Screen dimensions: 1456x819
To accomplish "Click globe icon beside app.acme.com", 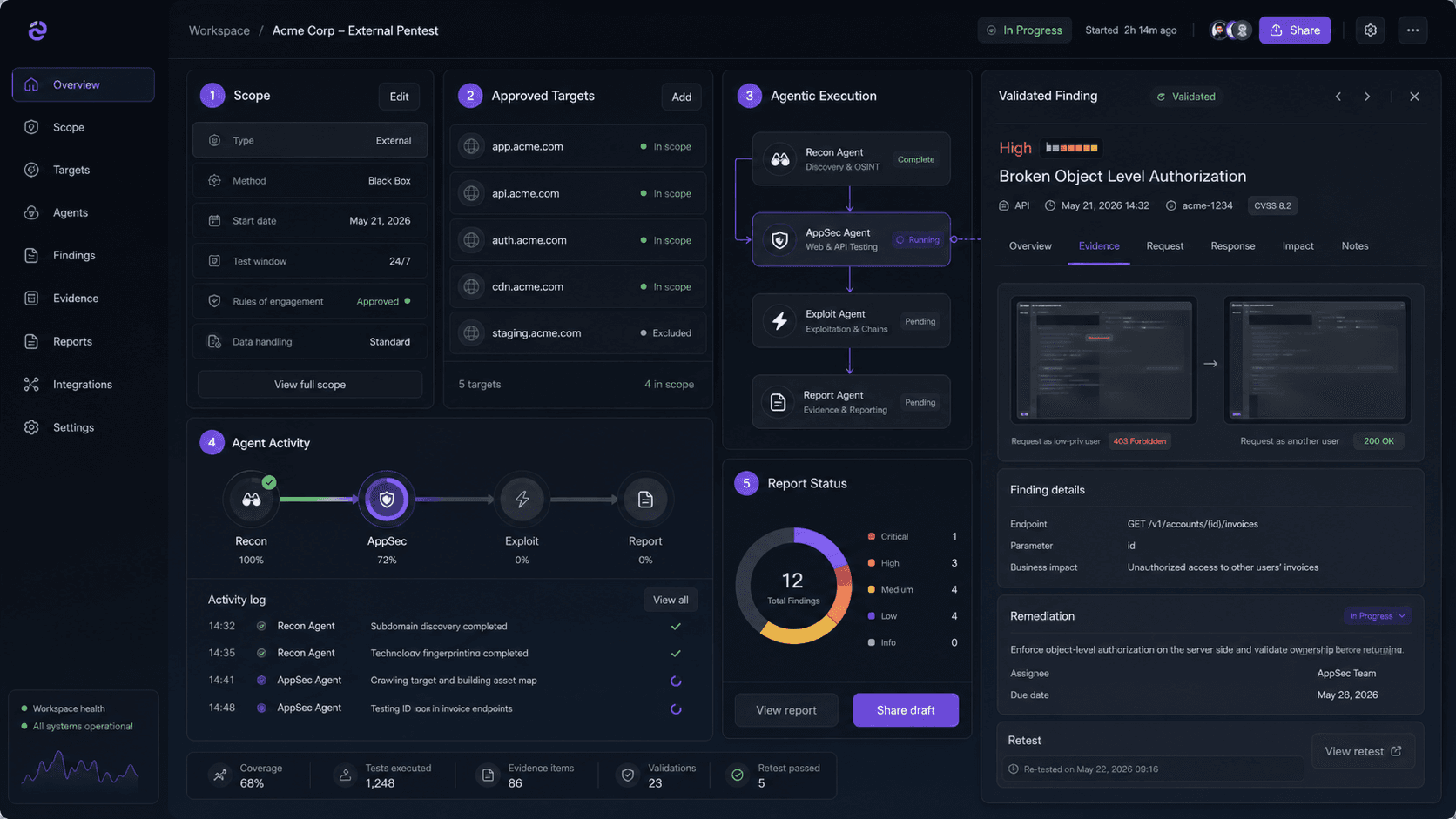I will click(x=471, y=146).
